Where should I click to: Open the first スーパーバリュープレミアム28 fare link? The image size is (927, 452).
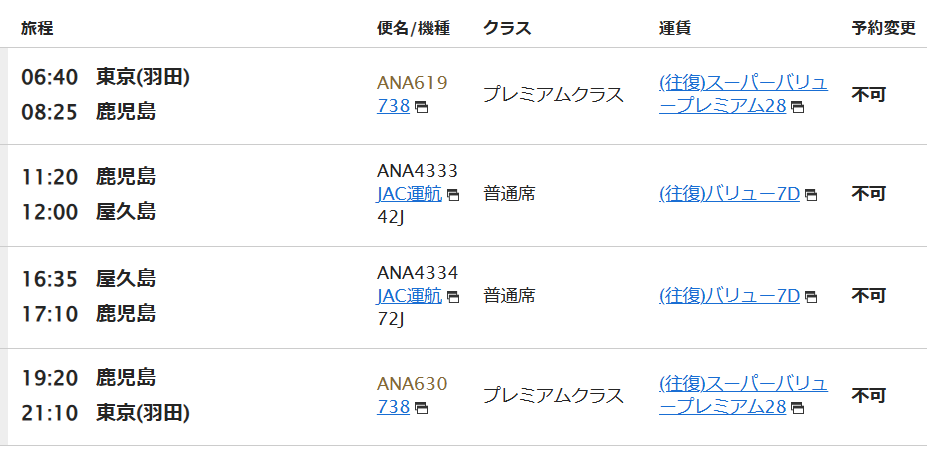coord(743,95)
